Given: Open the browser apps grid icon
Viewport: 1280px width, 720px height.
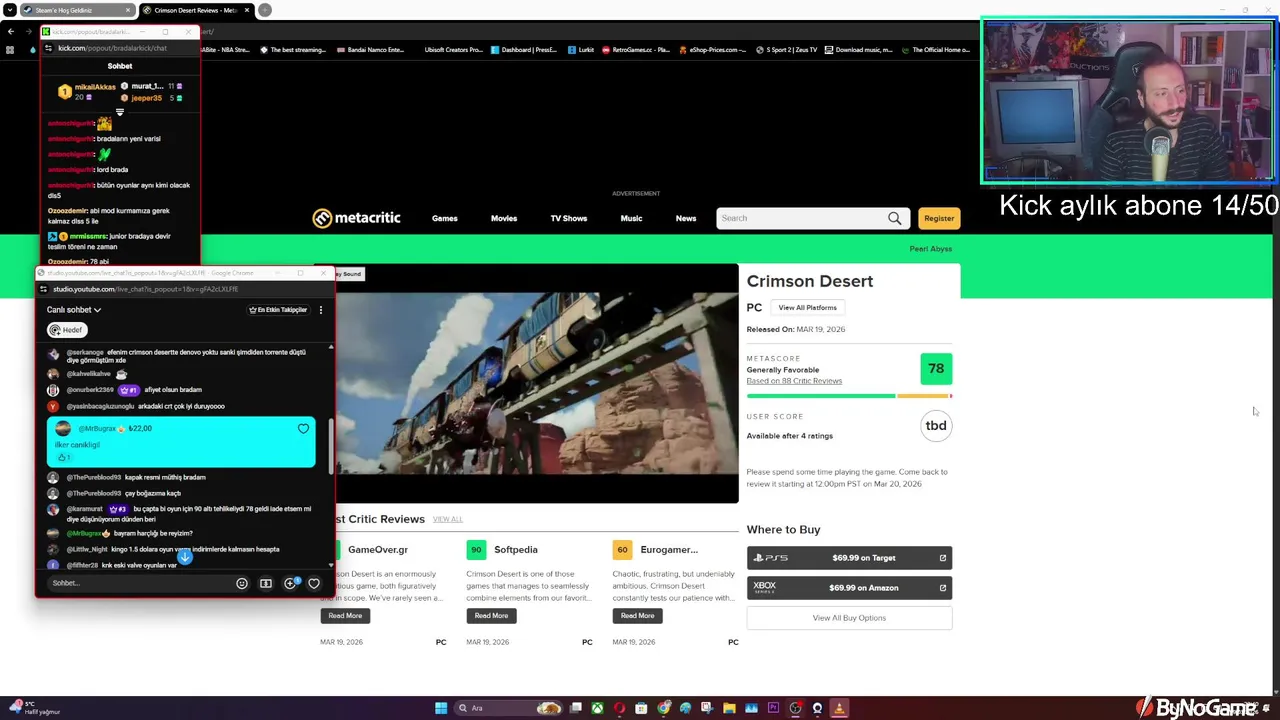Looking at the screenshot, I should (x=10, y=49).
